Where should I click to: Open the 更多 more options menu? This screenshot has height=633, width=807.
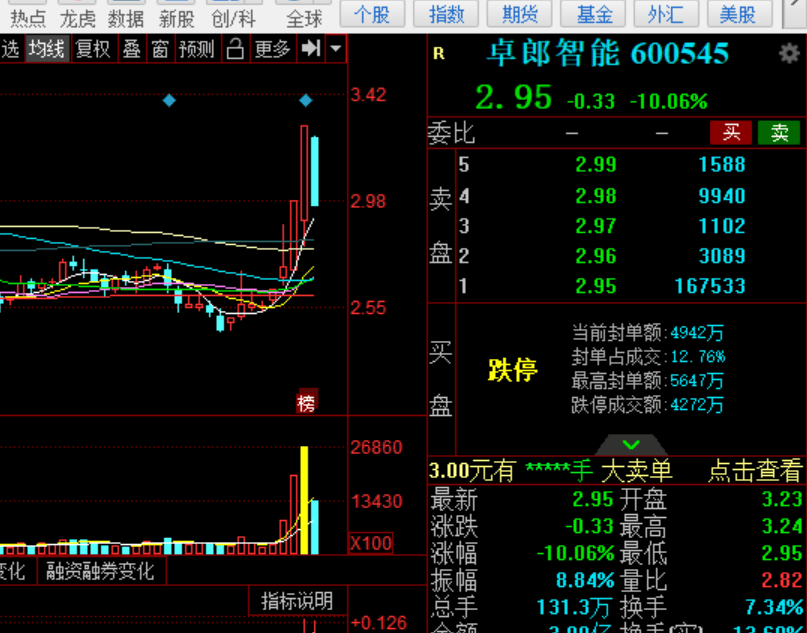272,49
